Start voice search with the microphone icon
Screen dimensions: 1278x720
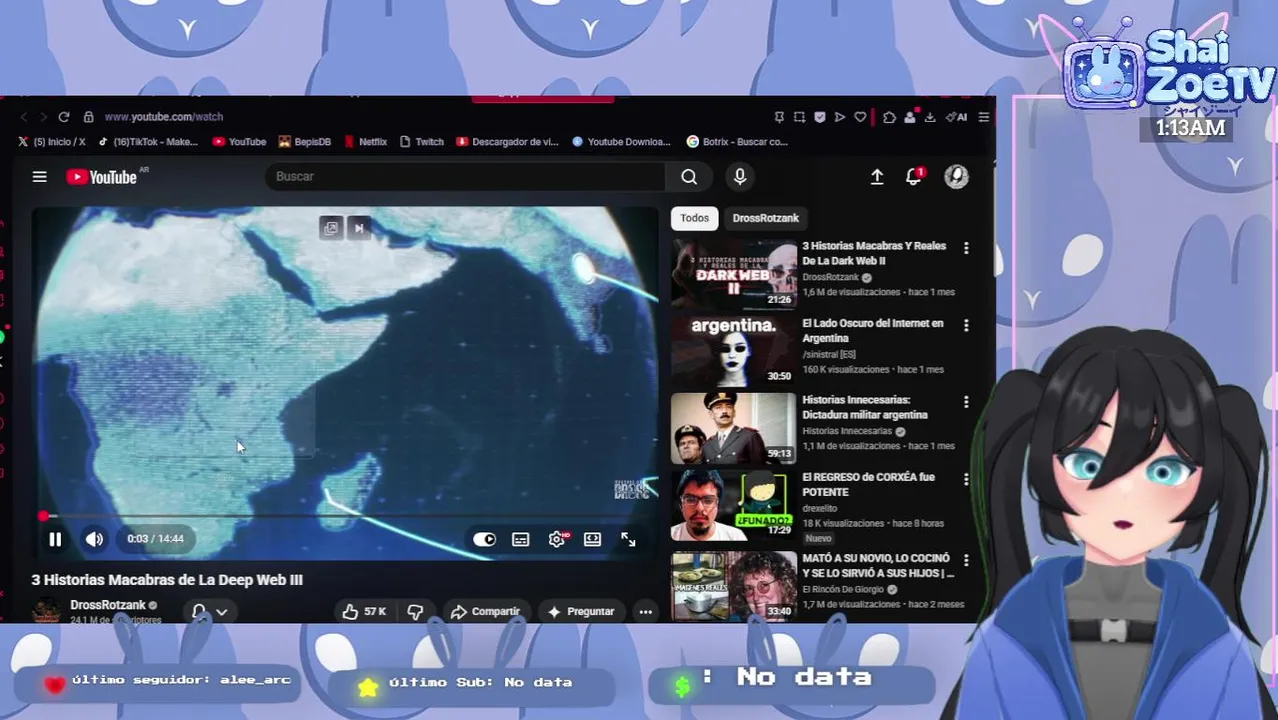pyautogui.click(x=740, y=177)
